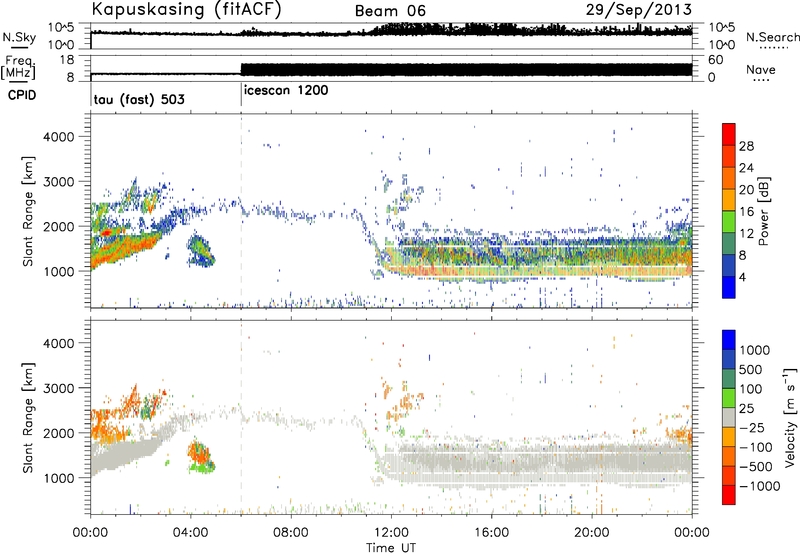
Task: Click the velocity panel 'Slant Range [km]' axis label
Action: pos(28,417)
